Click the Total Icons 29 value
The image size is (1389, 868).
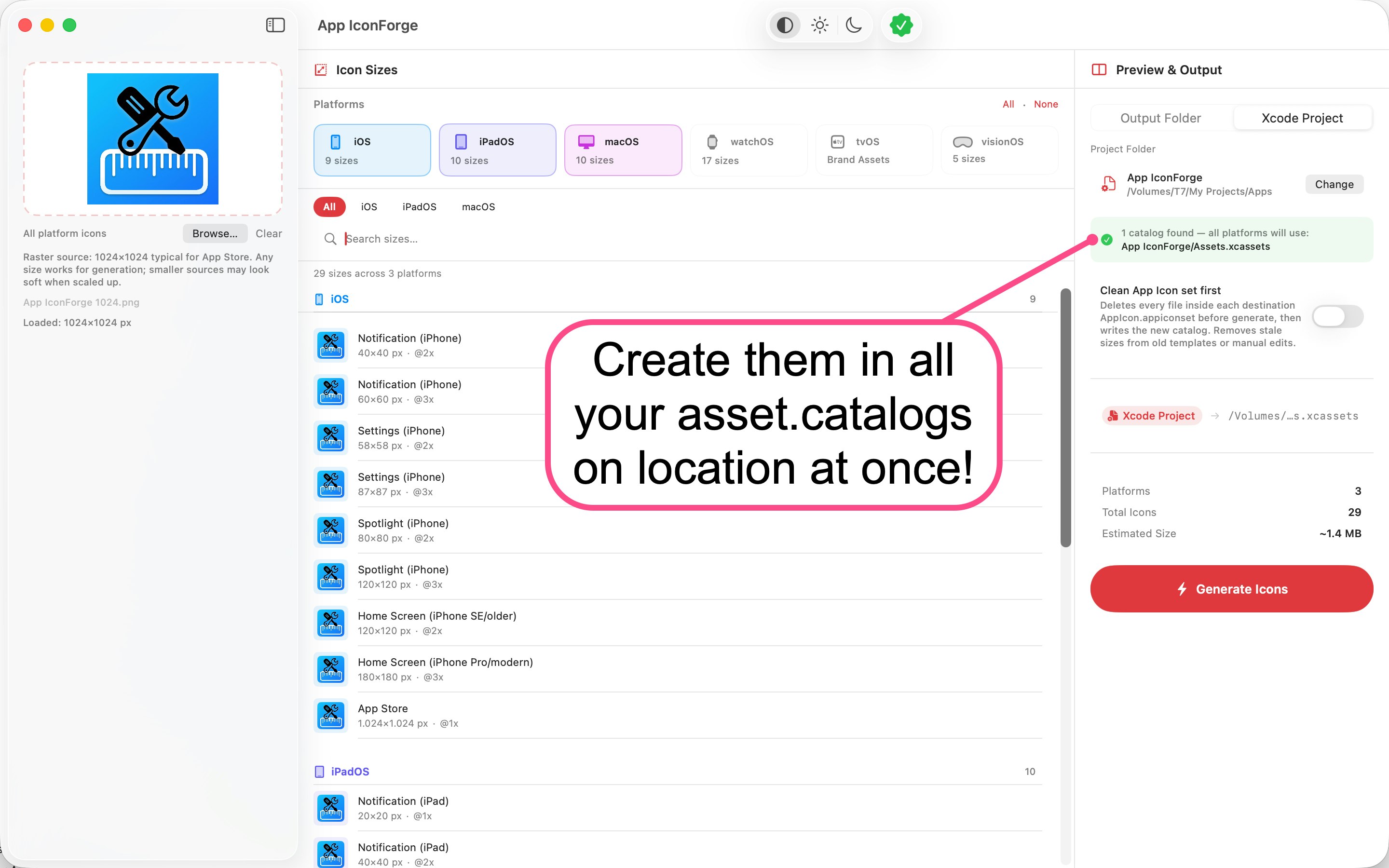[1355, 513]
